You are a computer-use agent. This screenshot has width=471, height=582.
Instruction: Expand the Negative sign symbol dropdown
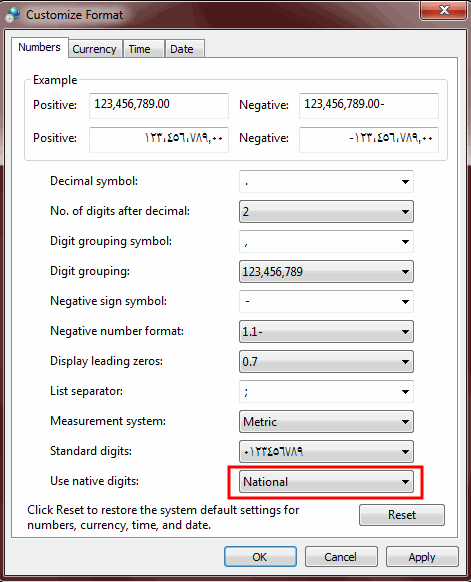point(326,301)
